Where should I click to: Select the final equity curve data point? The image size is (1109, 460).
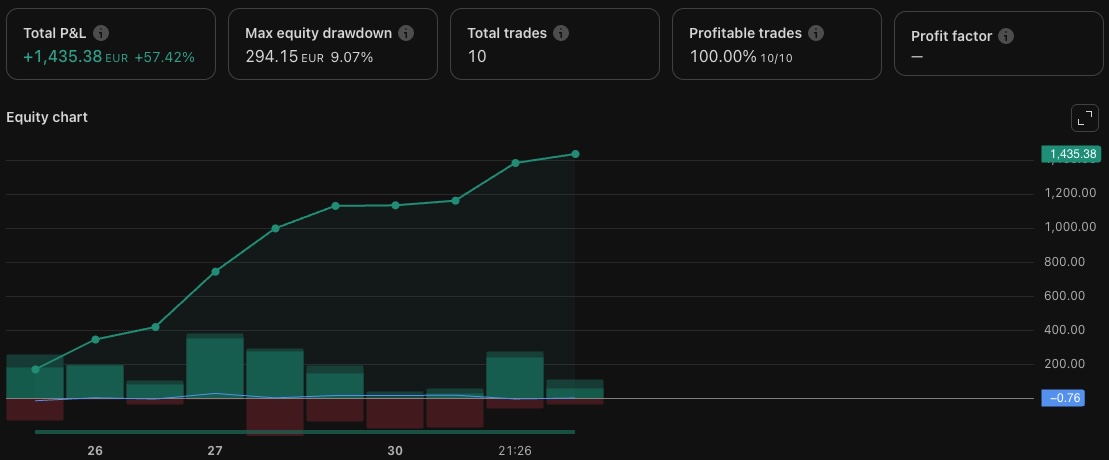pyautogui.click(x=575, y=154)
